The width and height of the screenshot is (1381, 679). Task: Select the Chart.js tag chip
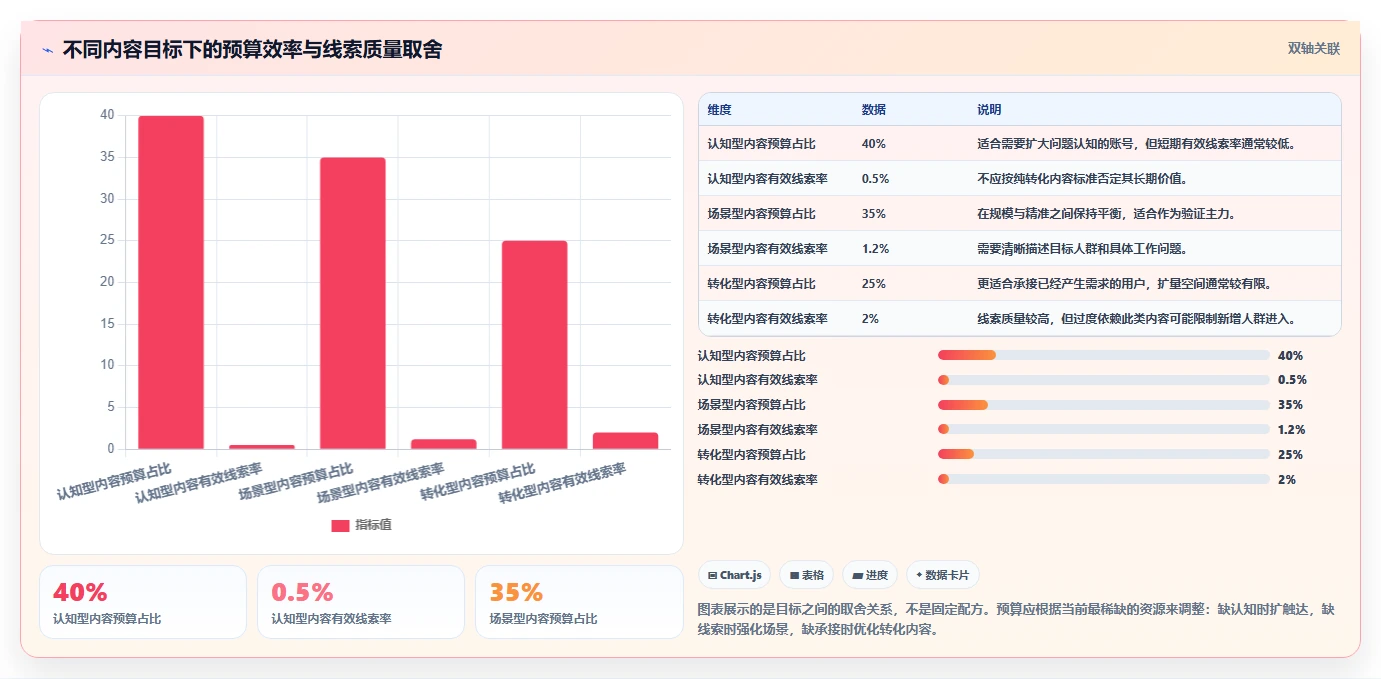point(734,575)
